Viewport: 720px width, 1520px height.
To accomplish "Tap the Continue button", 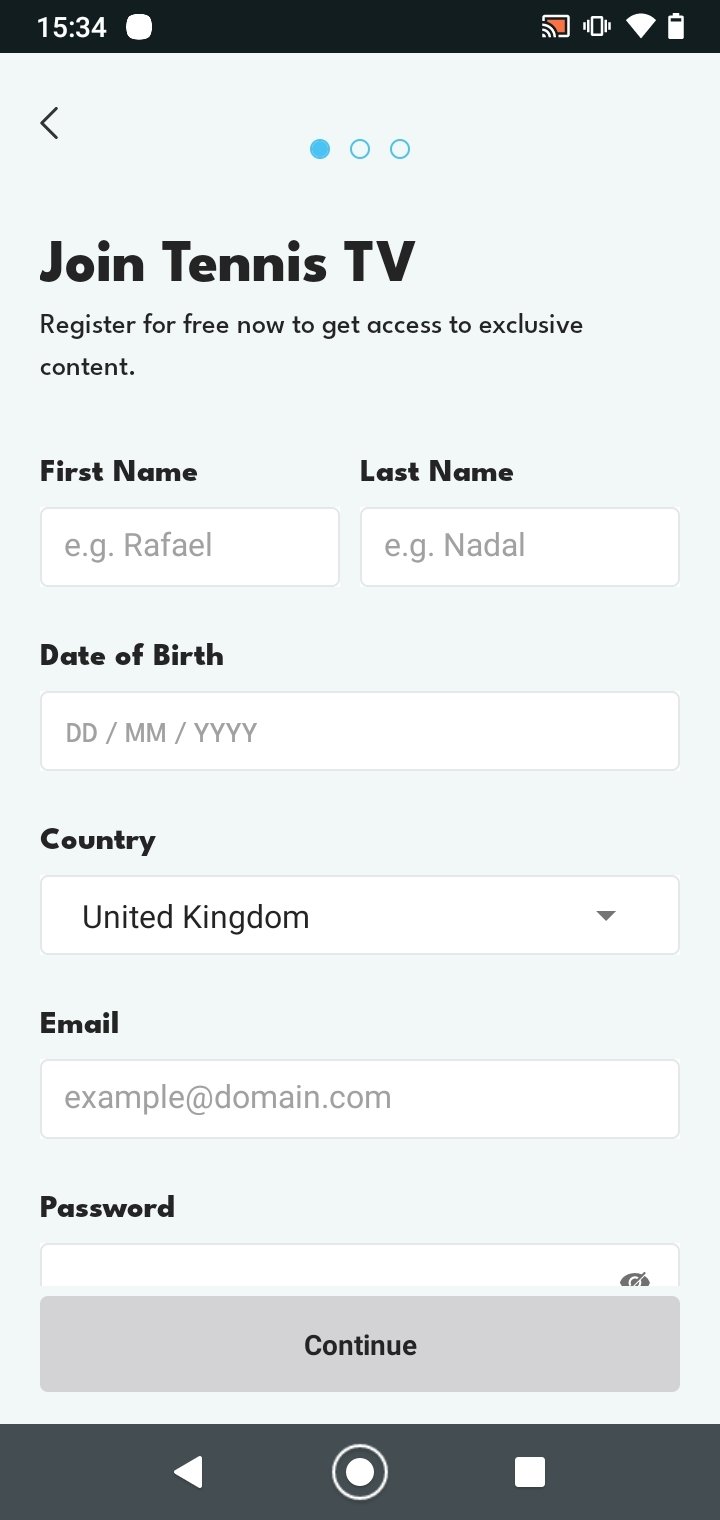I will tap(360, 1344).
